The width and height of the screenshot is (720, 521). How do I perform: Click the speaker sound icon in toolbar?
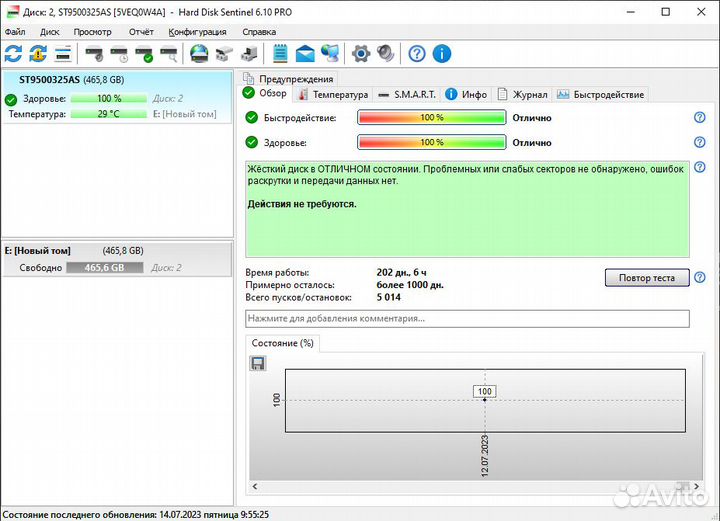click(386, 54)
